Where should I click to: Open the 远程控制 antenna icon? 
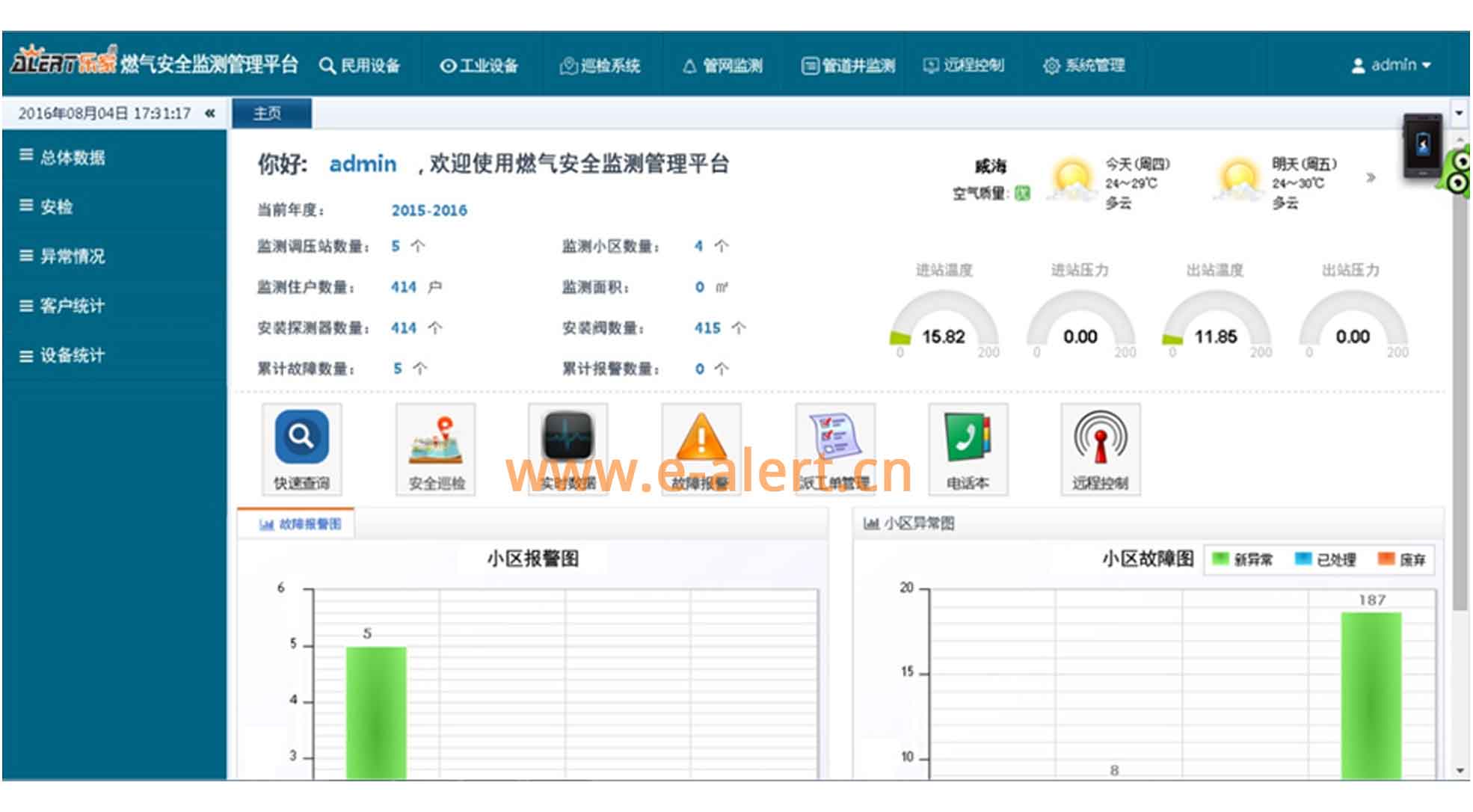click(1100, 437)
